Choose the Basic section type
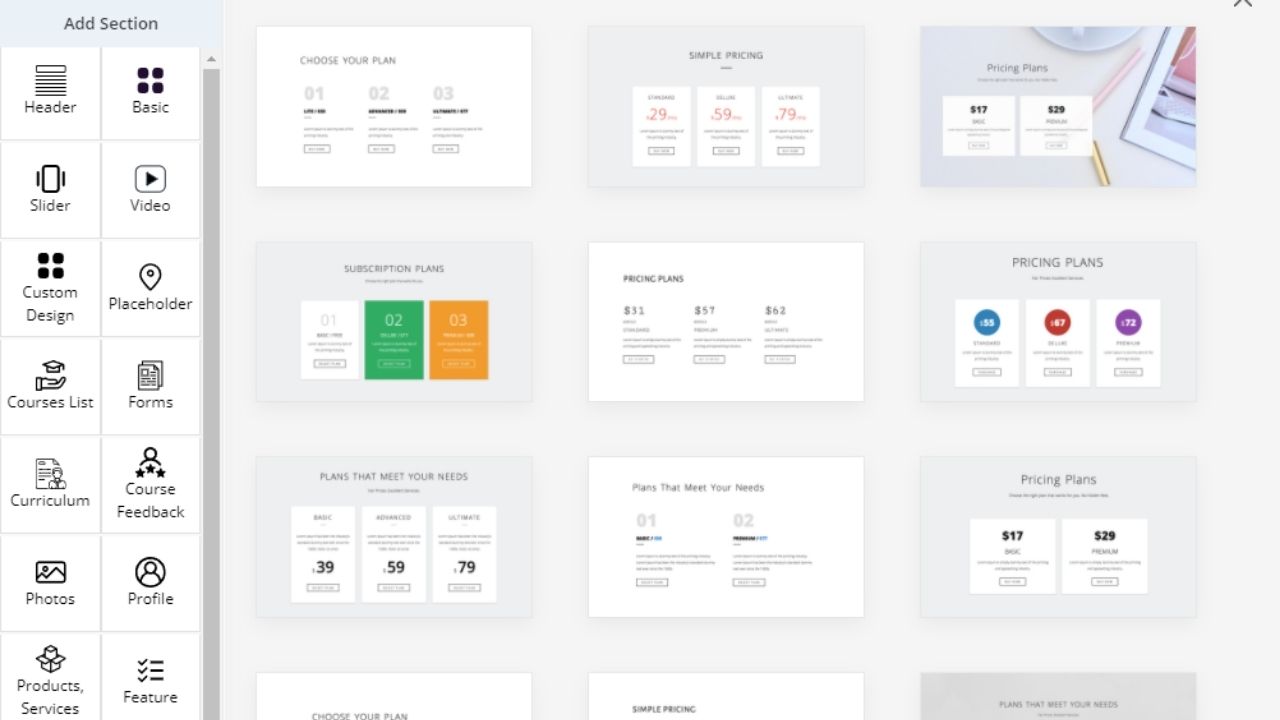1280x720 pixels. (x=151, y=93)
